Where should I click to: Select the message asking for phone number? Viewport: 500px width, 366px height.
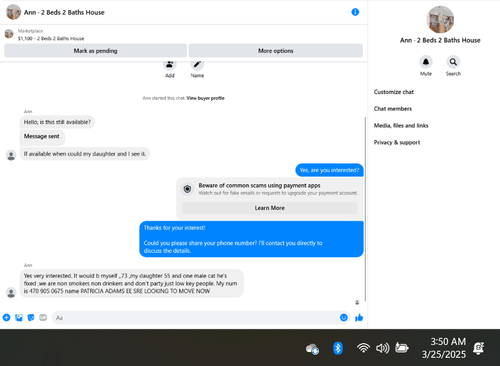[x=251, y=239]
